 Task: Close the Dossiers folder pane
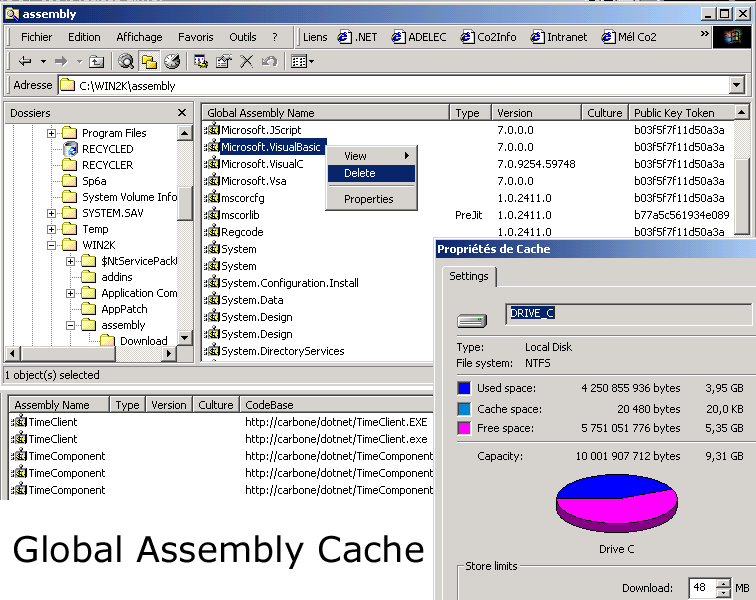tap(182, 113)
